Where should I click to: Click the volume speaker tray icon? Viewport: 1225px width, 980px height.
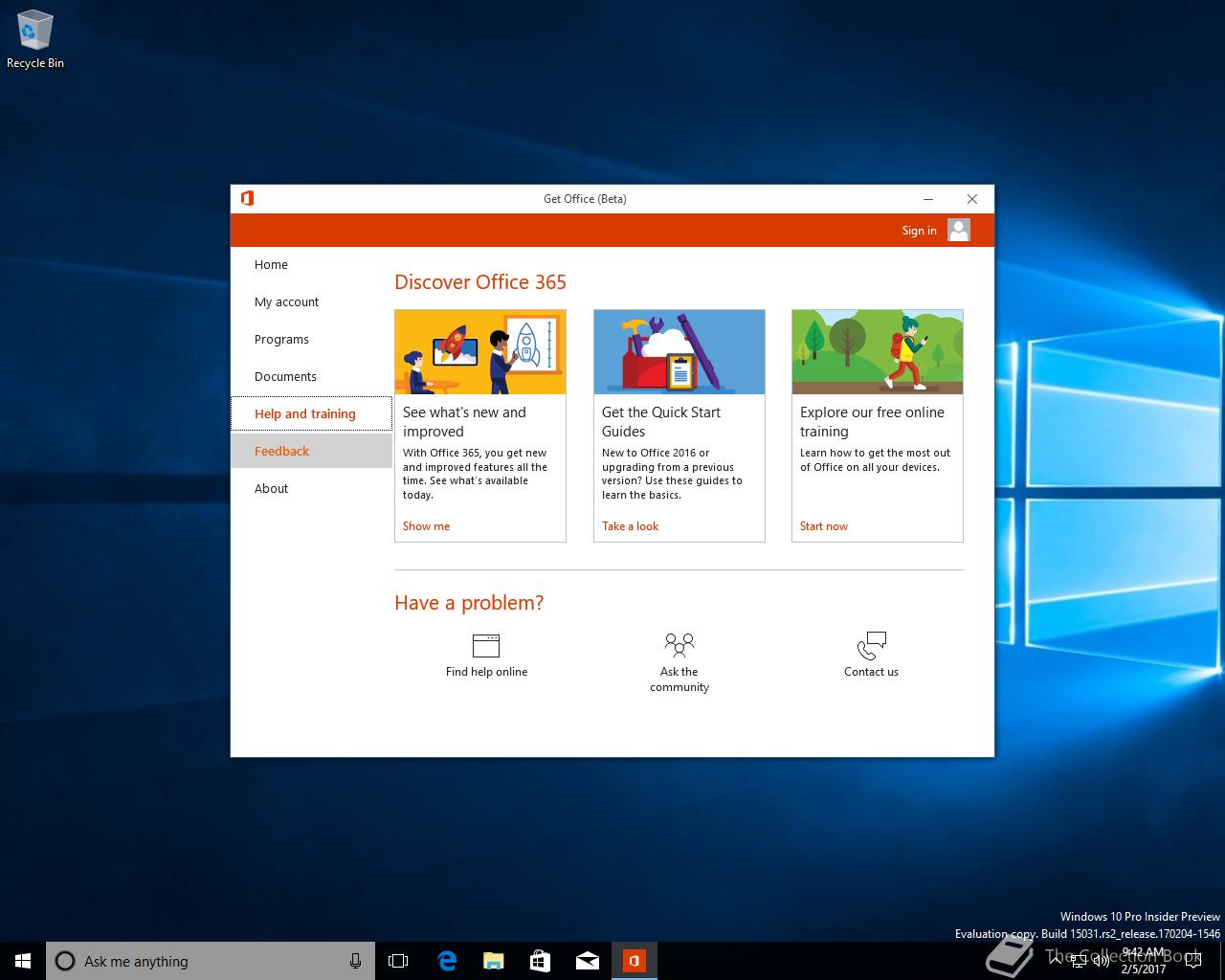(1101, 961)
